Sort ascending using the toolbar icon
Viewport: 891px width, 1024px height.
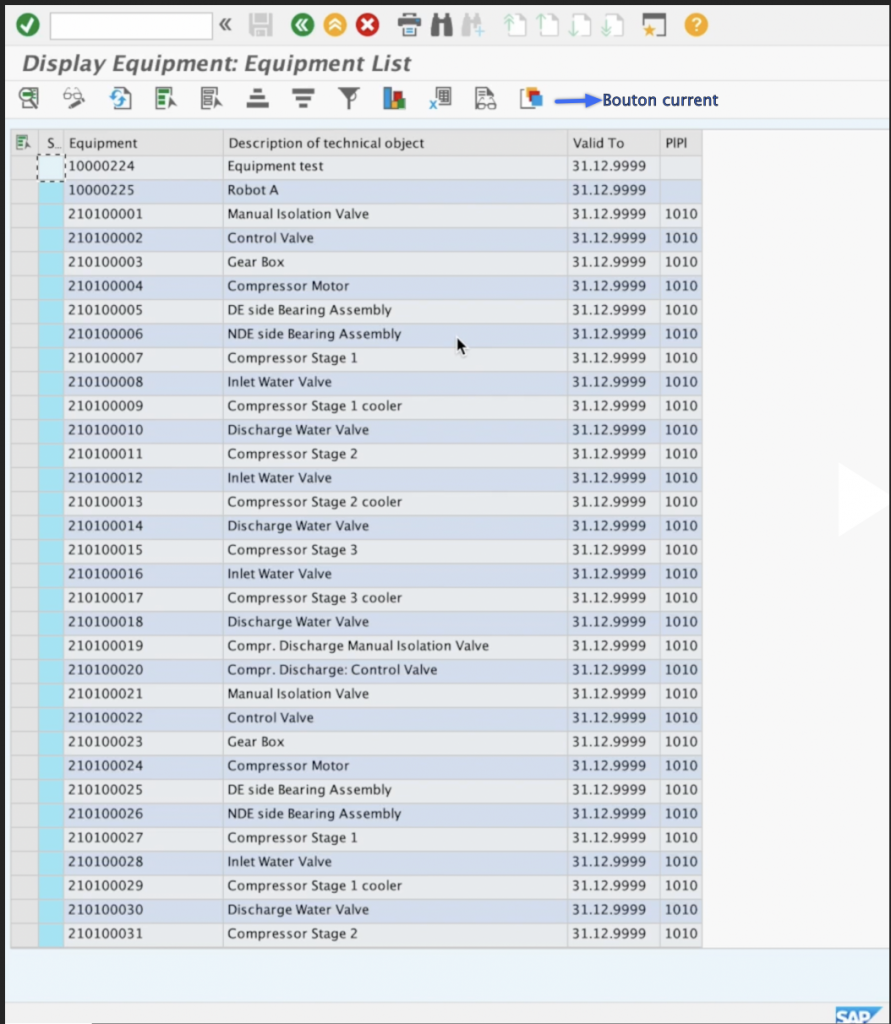(258, 98)
